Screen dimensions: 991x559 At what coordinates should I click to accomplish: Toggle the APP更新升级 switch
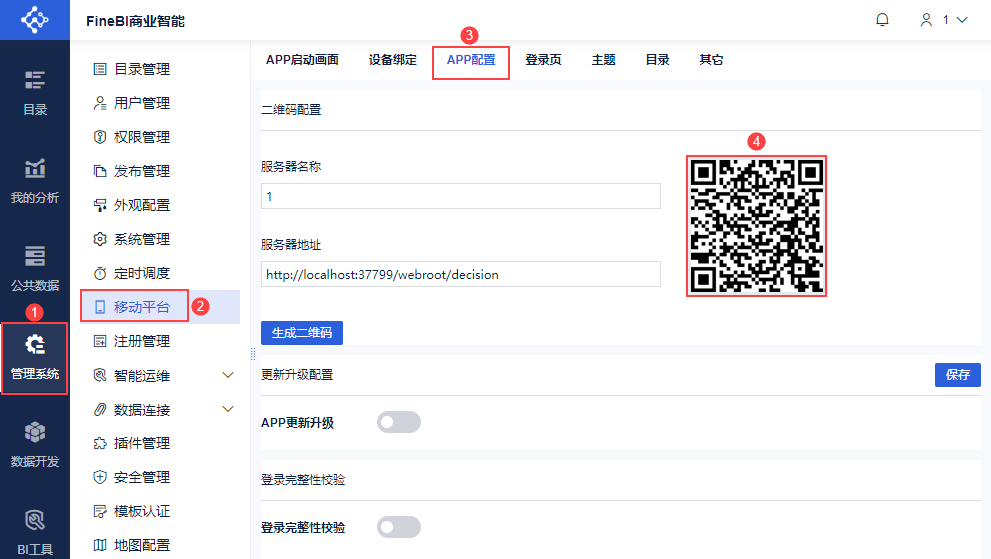tap(399, 422)
